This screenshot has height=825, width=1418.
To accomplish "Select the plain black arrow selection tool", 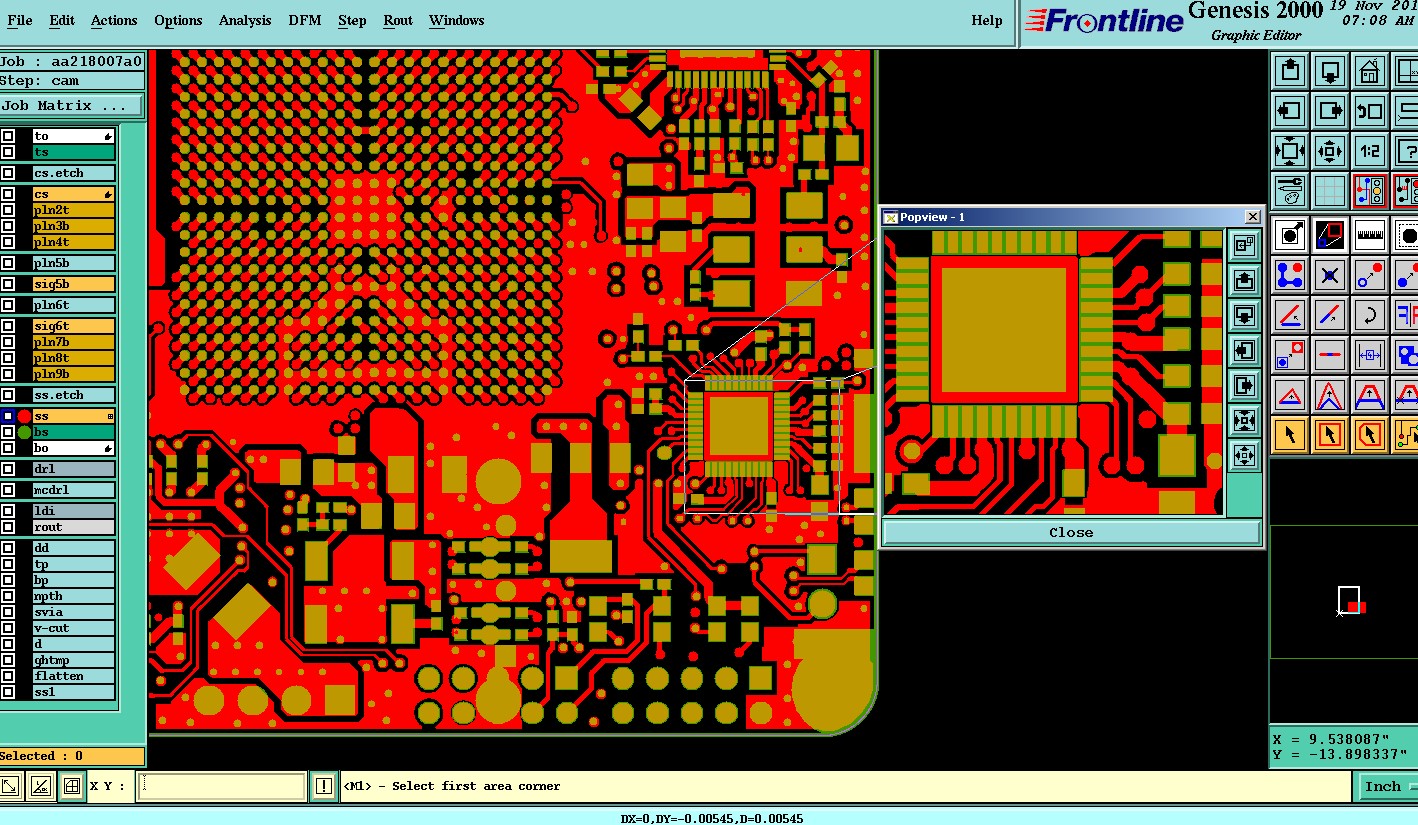I will pos(1290,434).
